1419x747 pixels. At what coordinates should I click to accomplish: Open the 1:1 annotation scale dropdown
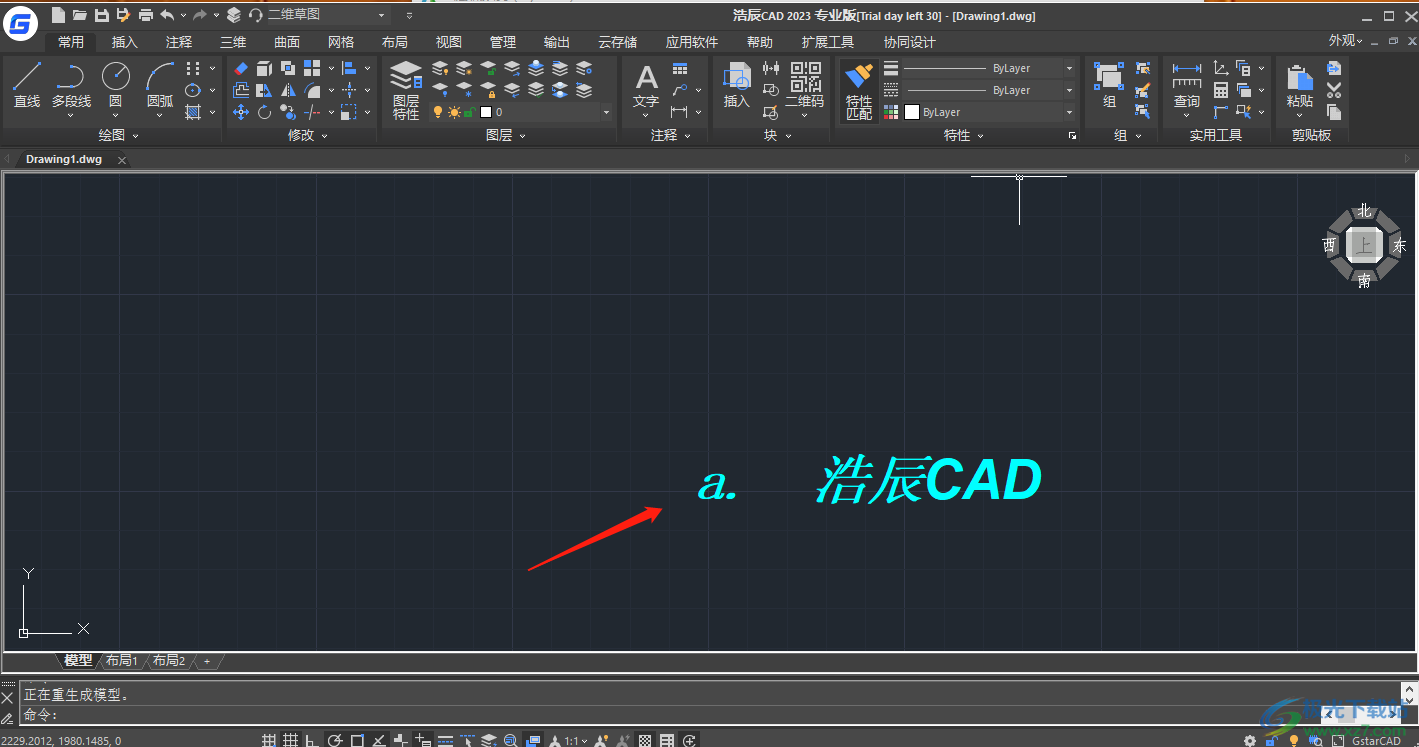575,741
